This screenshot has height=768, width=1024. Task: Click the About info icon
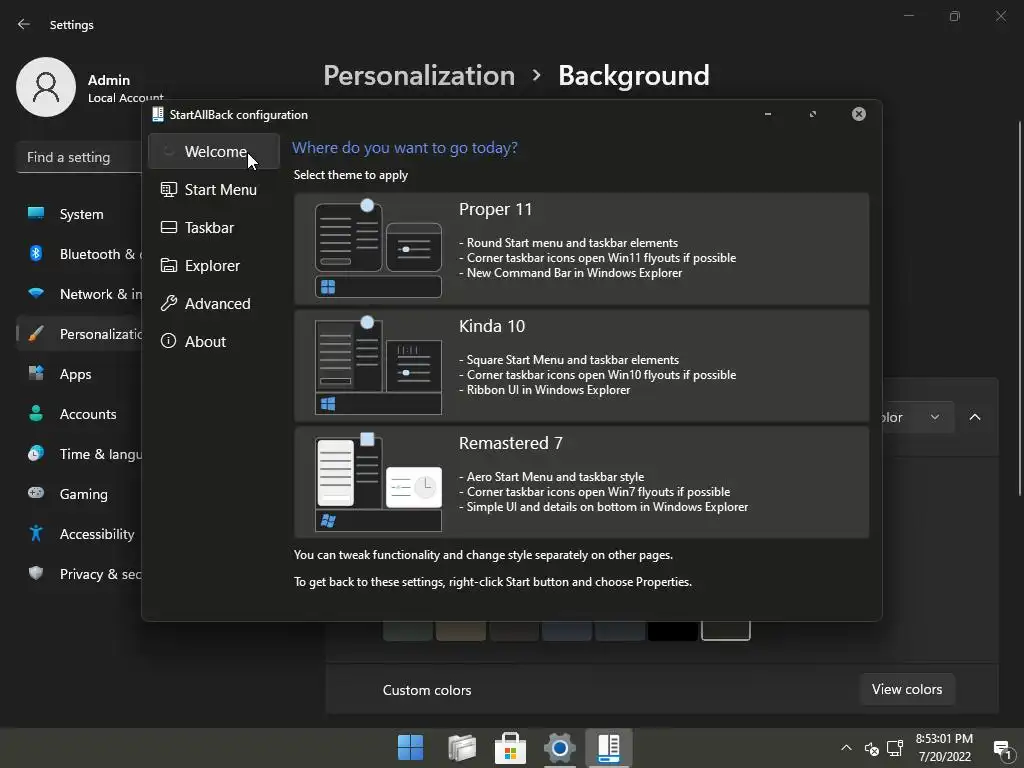[168, 341]
